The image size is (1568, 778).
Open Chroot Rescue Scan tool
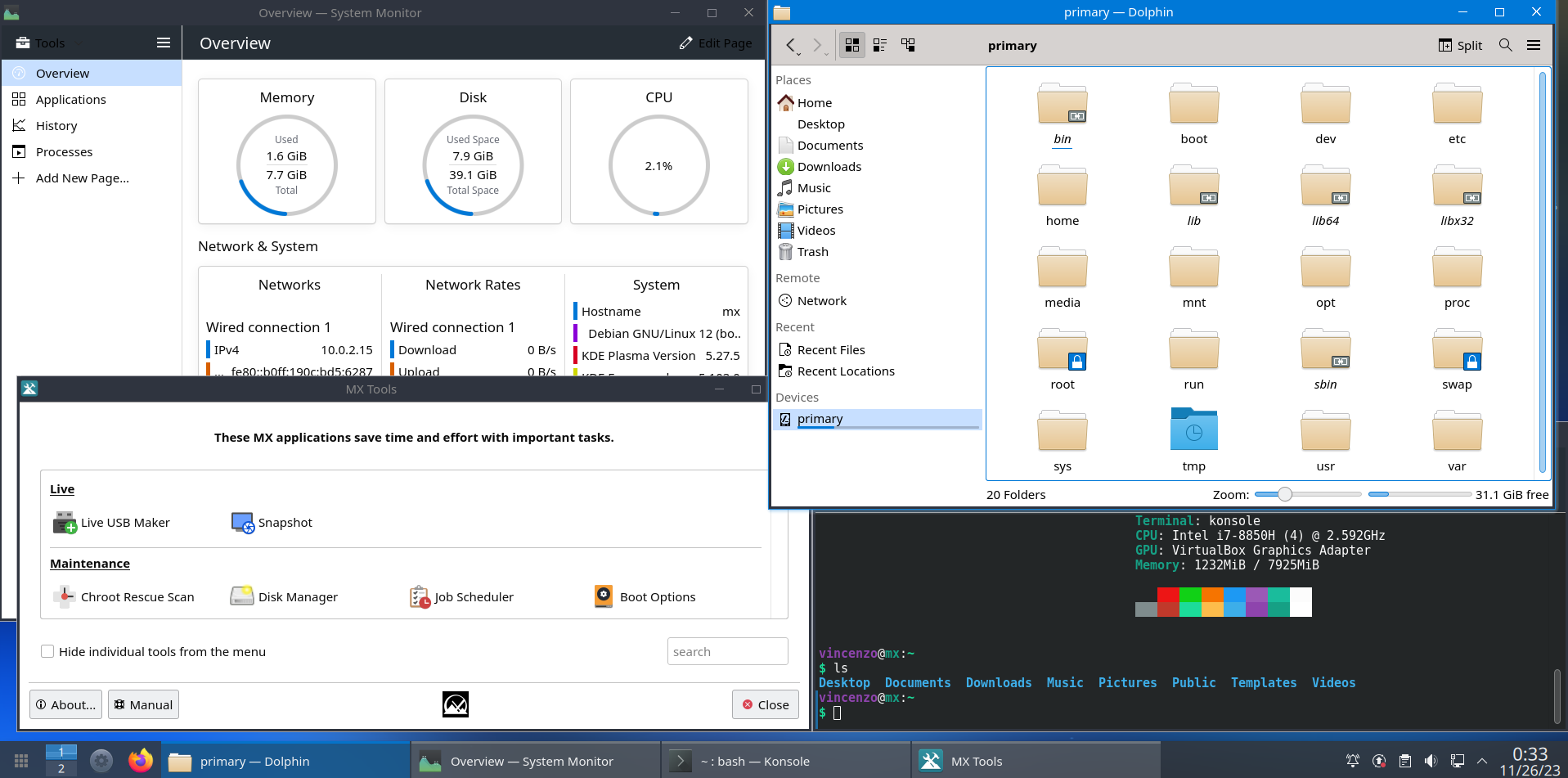pyautogui.click(x=124, y=597)
